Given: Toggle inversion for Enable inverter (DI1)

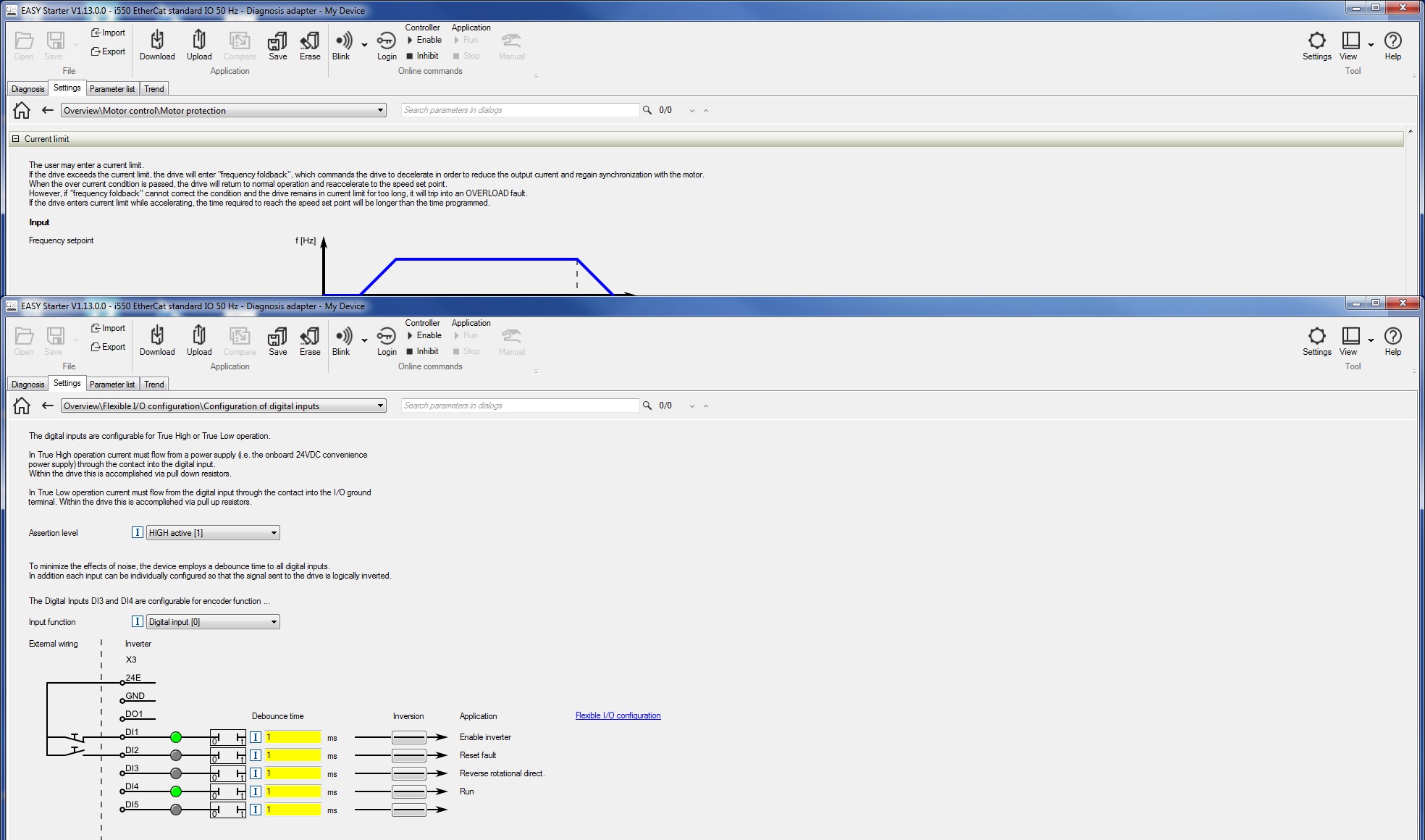Looking at the screenshot, I should click(409, 737).
